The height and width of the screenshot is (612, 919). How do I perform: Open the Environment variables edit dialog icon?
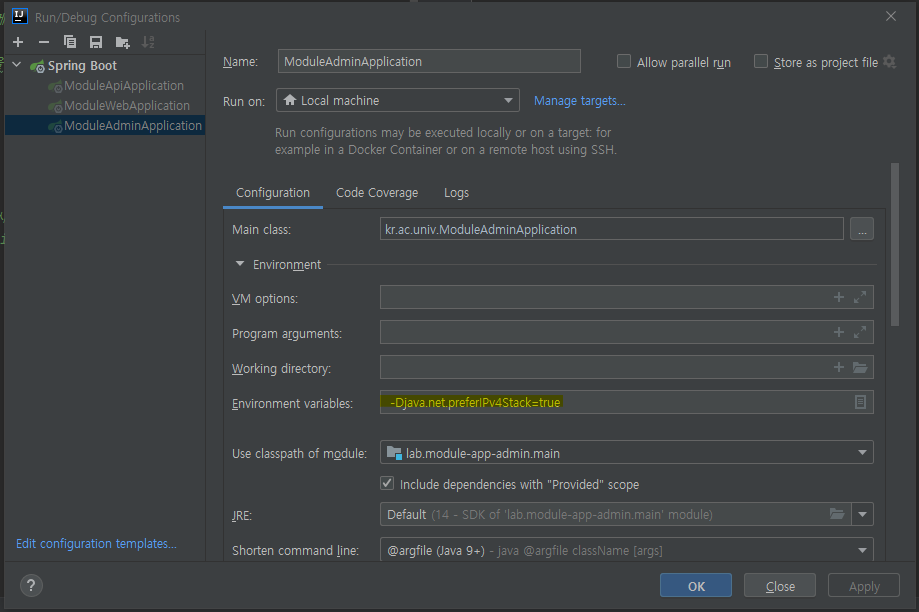[860, 402]
